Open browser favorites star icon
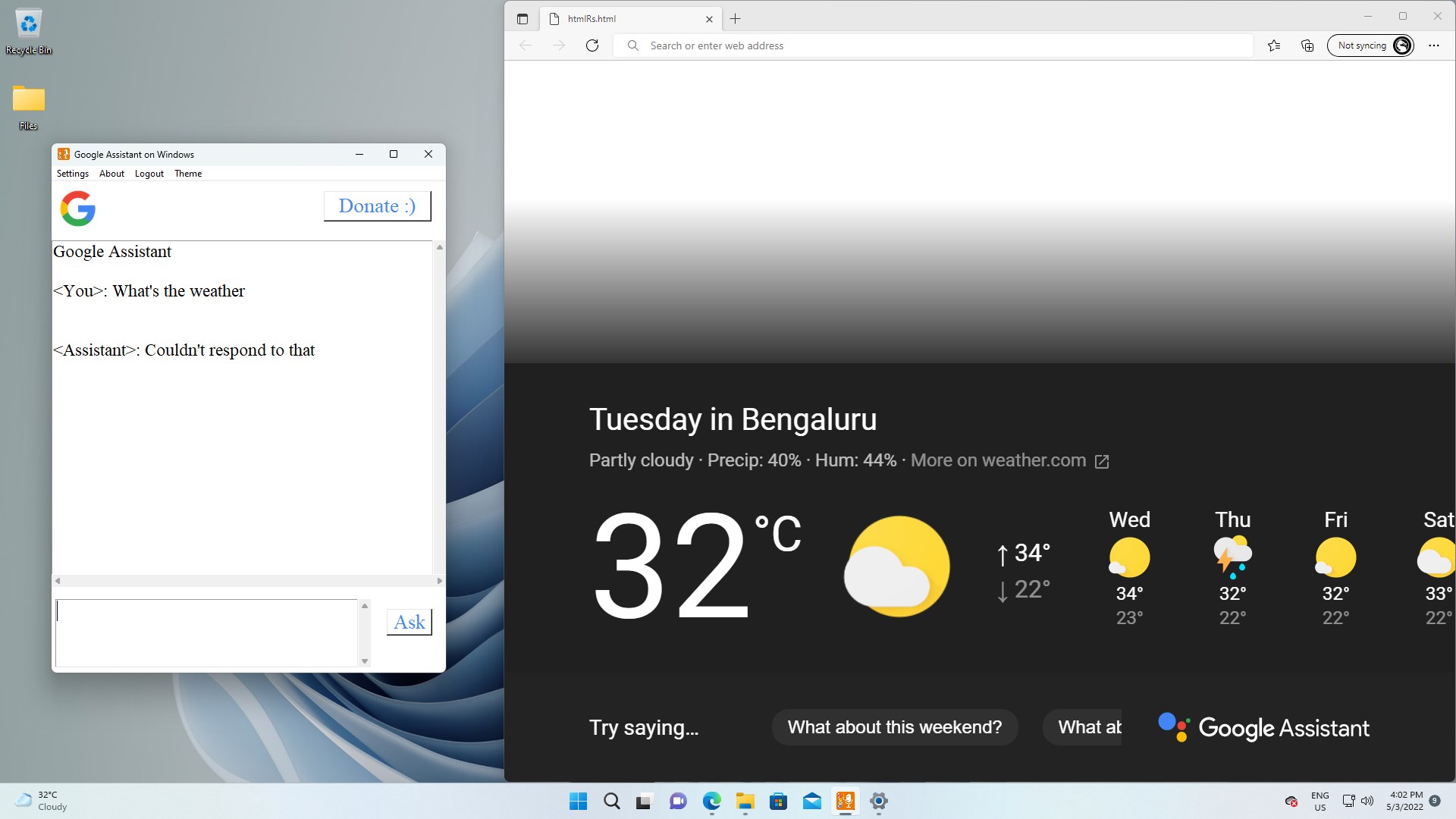Image resolution: width=1456 pixels, height=819 pixels. (x=1274, y=45)
